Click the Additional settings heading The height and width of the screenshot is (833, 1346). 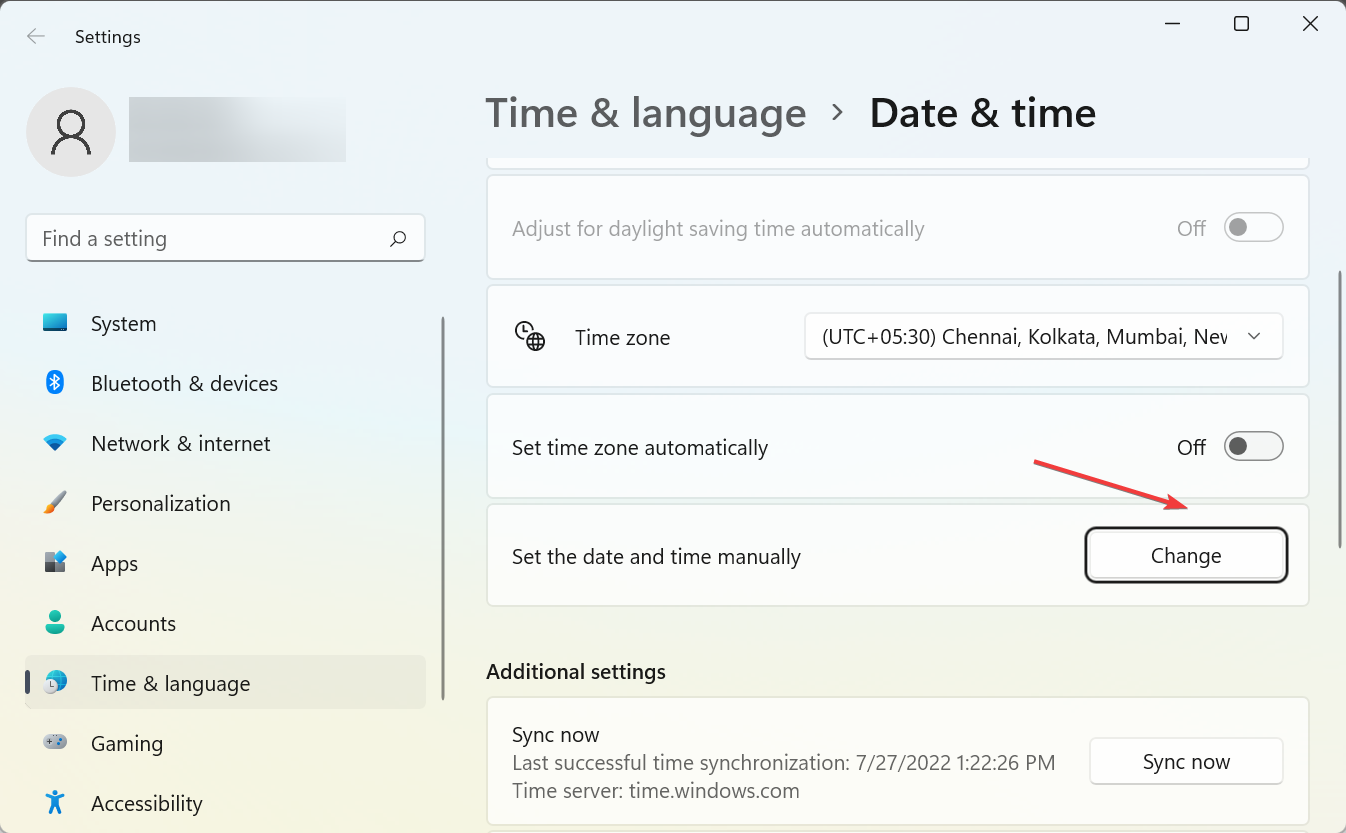click(x=576, y=671)
